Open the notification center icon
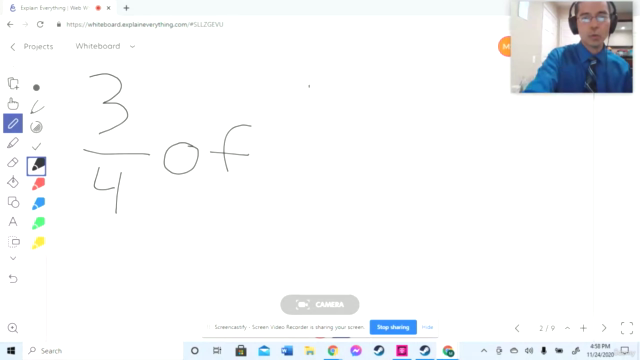 tap(624, 351)
